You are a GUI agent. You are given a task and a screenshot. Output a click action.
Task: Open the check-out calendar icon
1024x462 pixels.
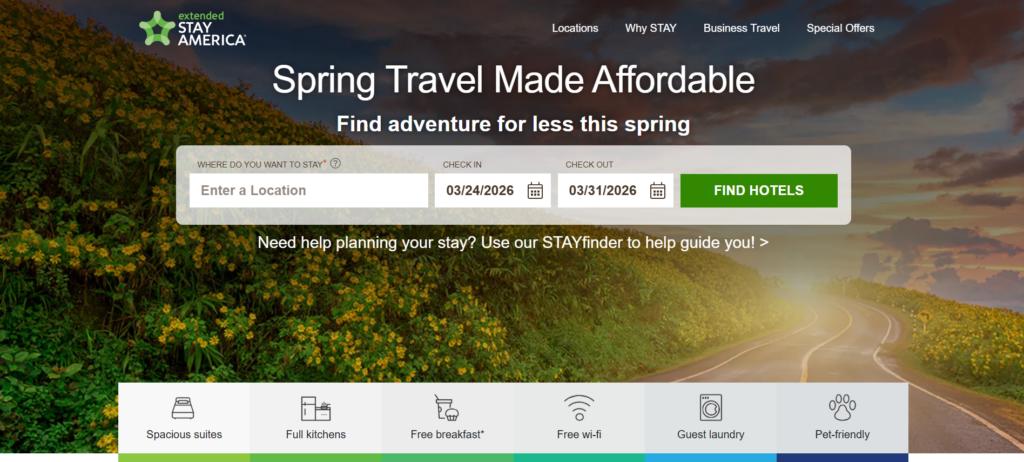click(658, 191)
